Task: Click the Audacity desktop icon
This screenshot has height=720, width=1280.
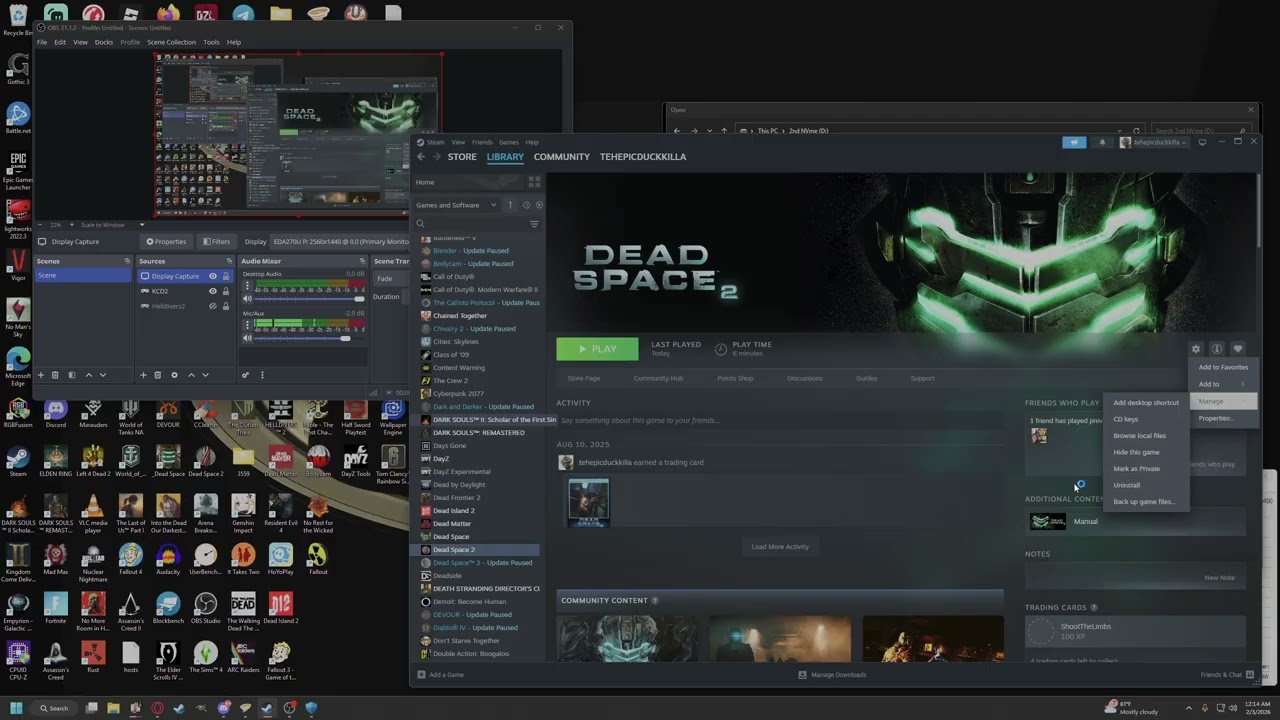Action: coord(168,559)
